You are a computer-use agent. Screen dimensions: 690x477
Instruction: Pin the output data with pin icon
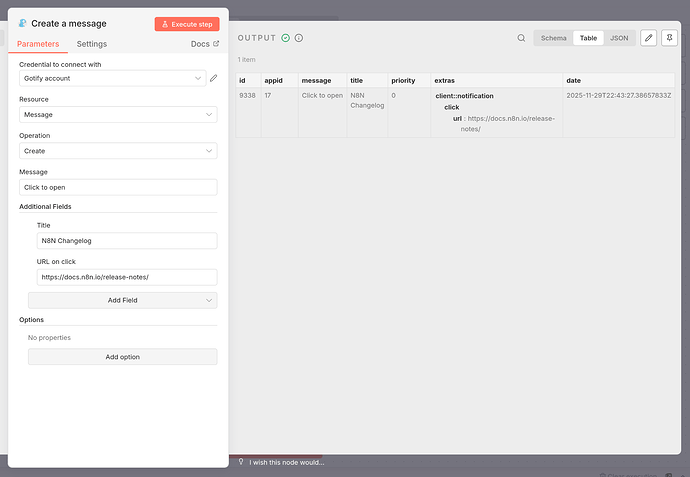coord(669,38)
